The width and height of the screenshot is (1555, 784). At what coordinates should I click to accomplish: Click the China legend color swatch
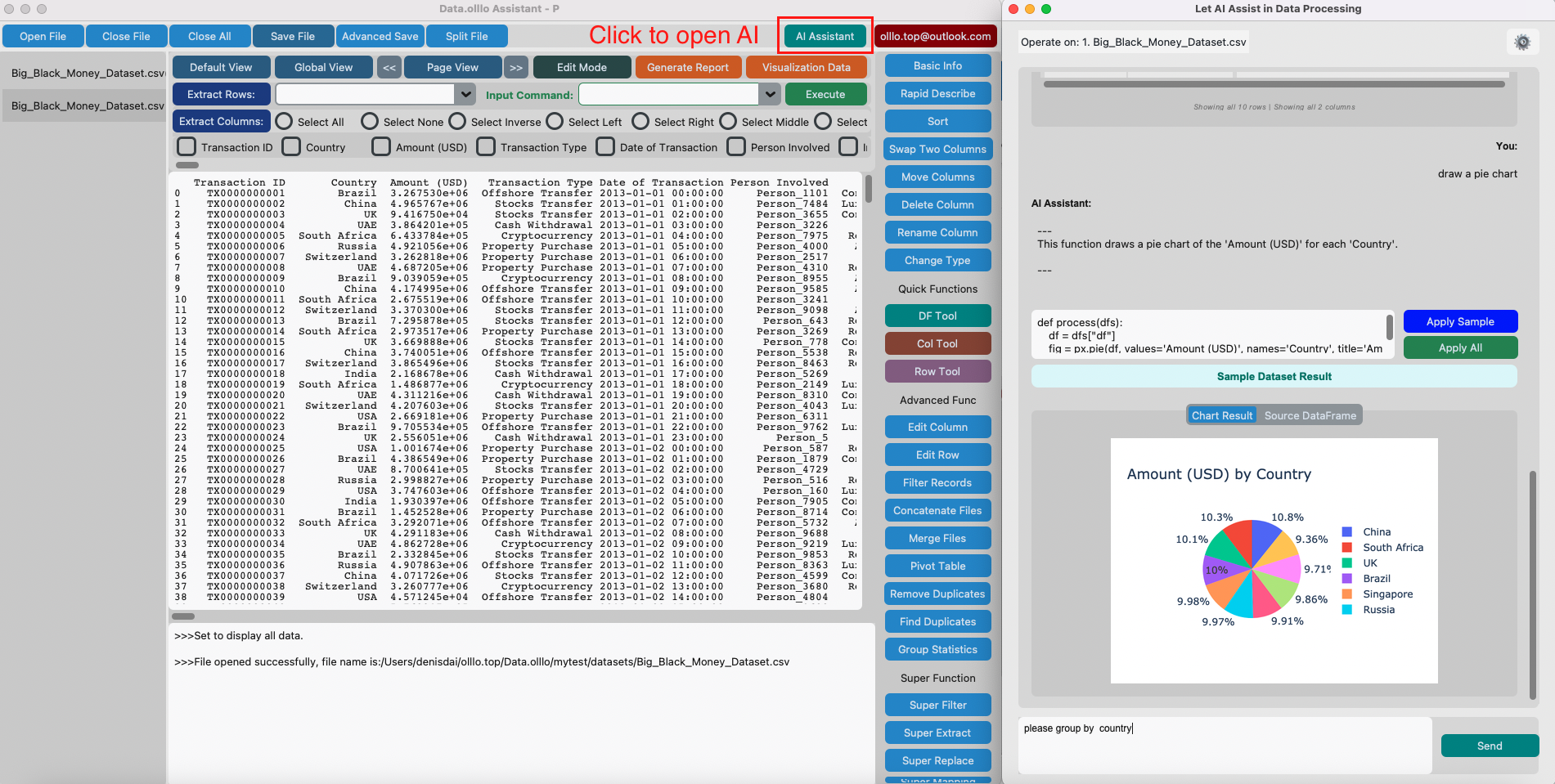(1349, 531)
